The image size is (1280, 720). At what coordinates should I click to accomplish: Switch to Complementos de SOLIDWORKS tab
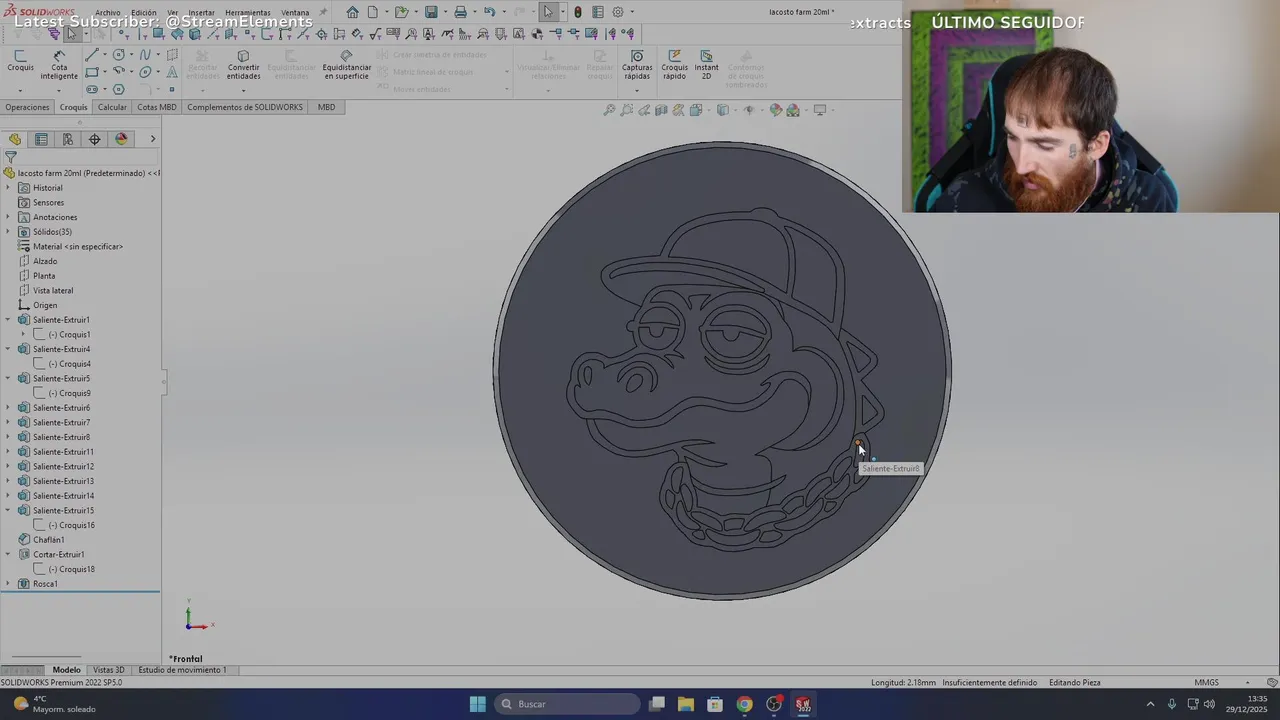click(x=245, y=107)
